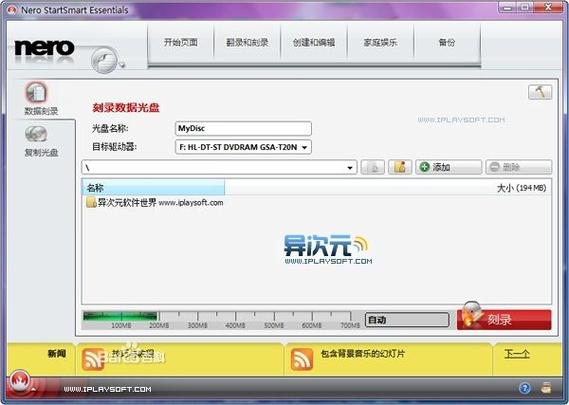Minimize the Nero StartSmart window

tap(507, 7)
